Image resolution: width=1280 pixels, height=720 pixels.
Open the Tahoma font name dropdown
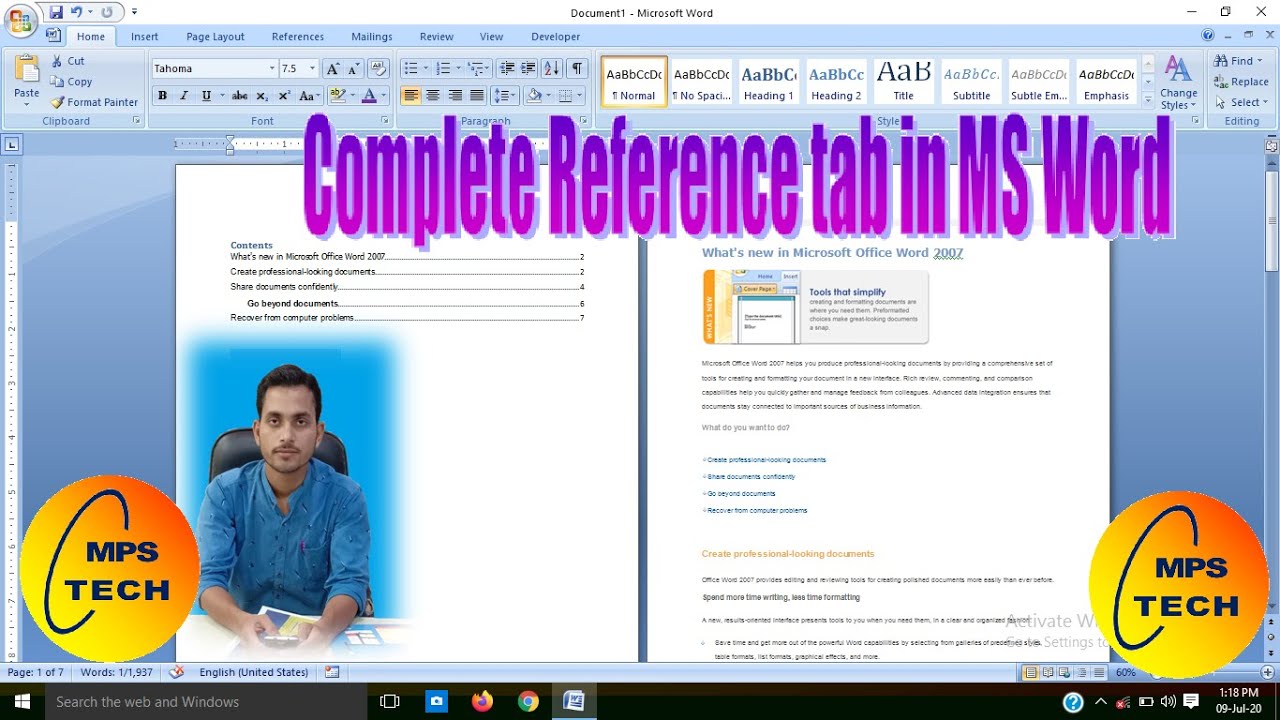272,69
